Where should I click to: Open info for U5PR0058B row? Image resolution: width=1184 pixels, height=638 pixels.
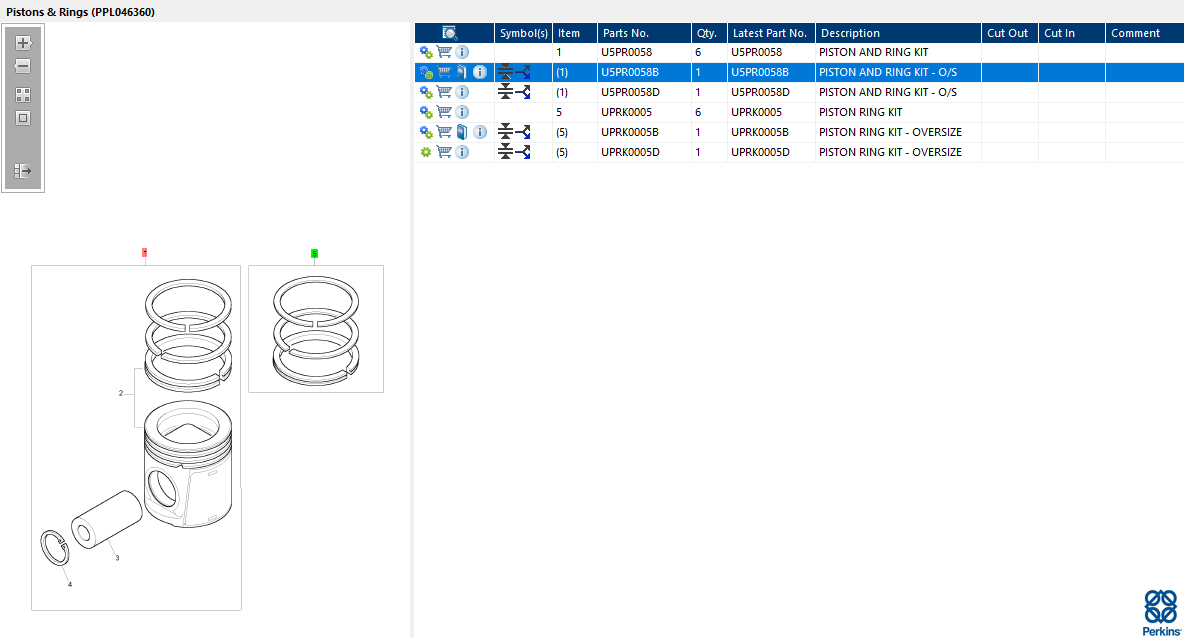click(479, 72)
